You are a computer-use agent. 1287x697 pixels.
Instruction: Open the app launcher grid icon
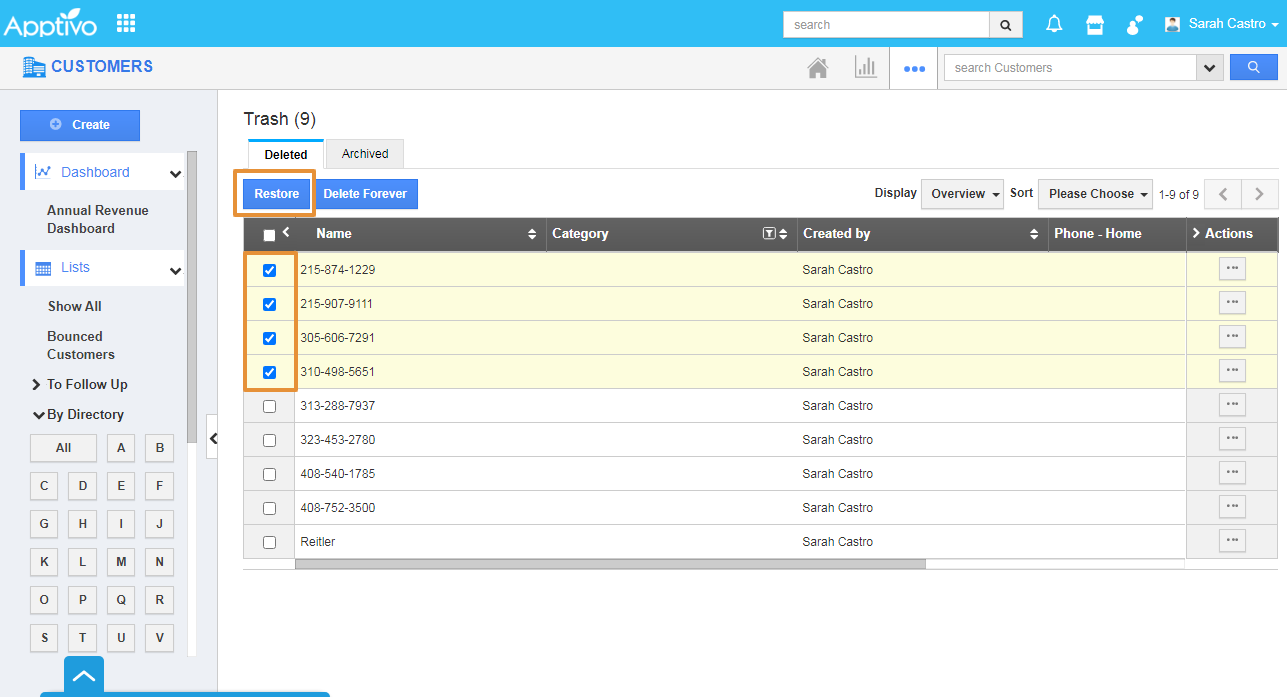coord(126,23)
